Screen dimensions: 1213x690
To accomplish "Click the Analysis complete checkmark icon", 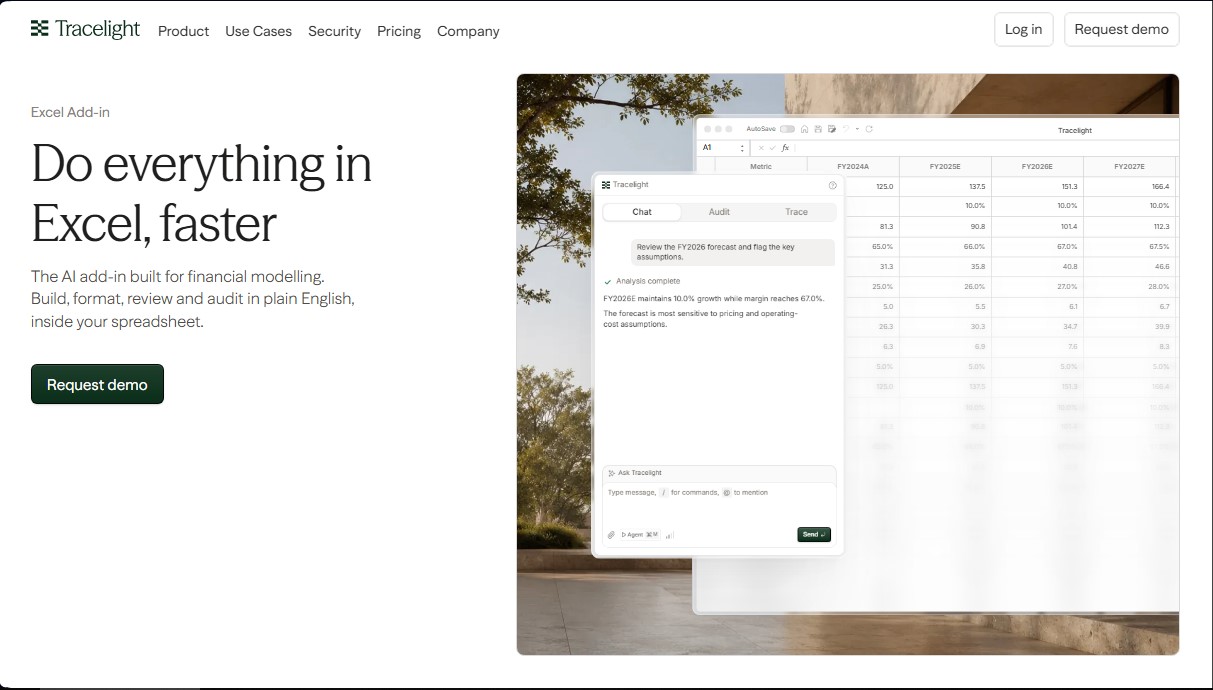I will point(608,282).
